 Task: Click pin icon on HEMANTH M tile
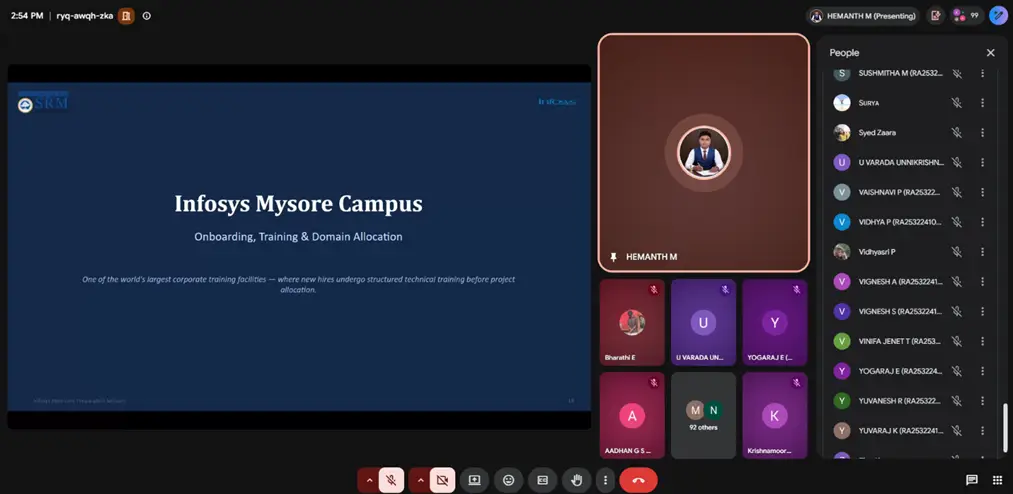click(x=613, y=257)
